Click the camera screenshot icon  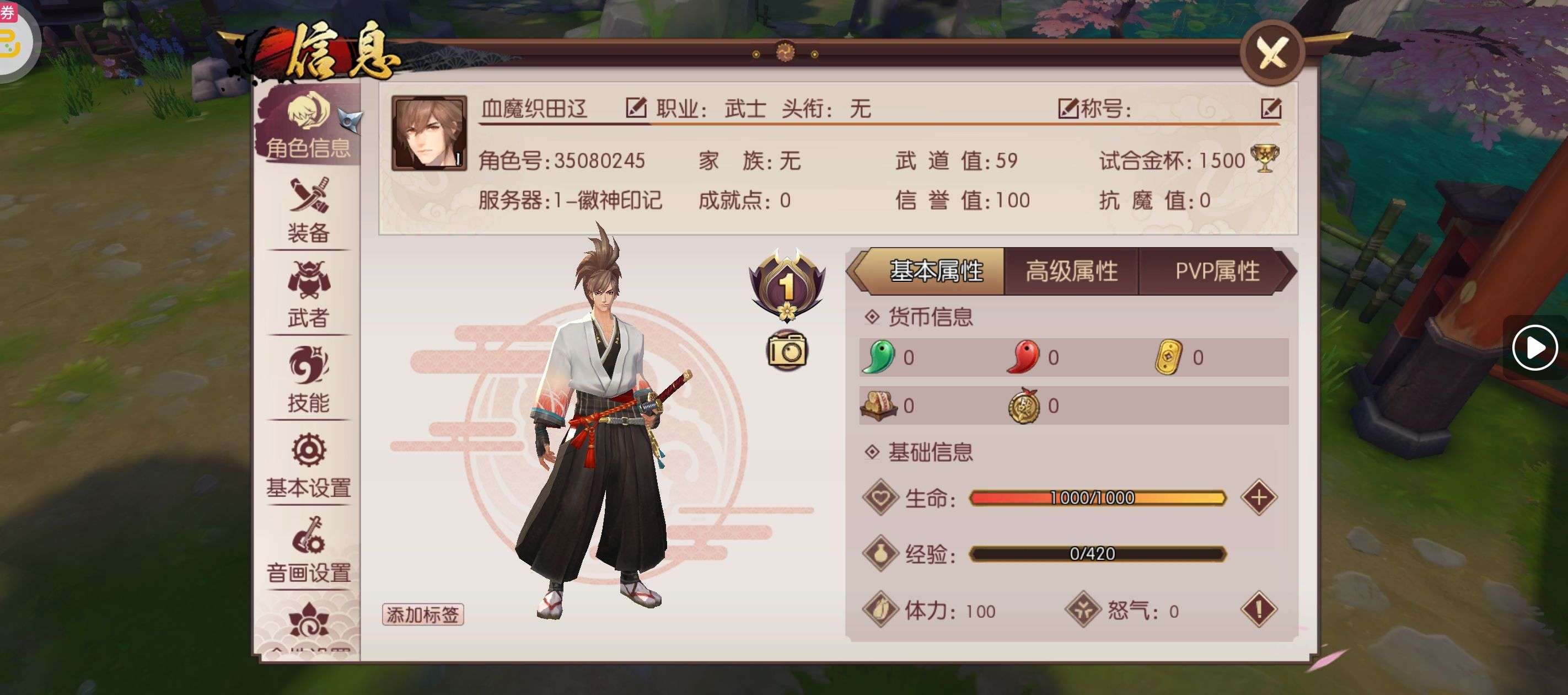pyautogui.click(x=786, y=350)
